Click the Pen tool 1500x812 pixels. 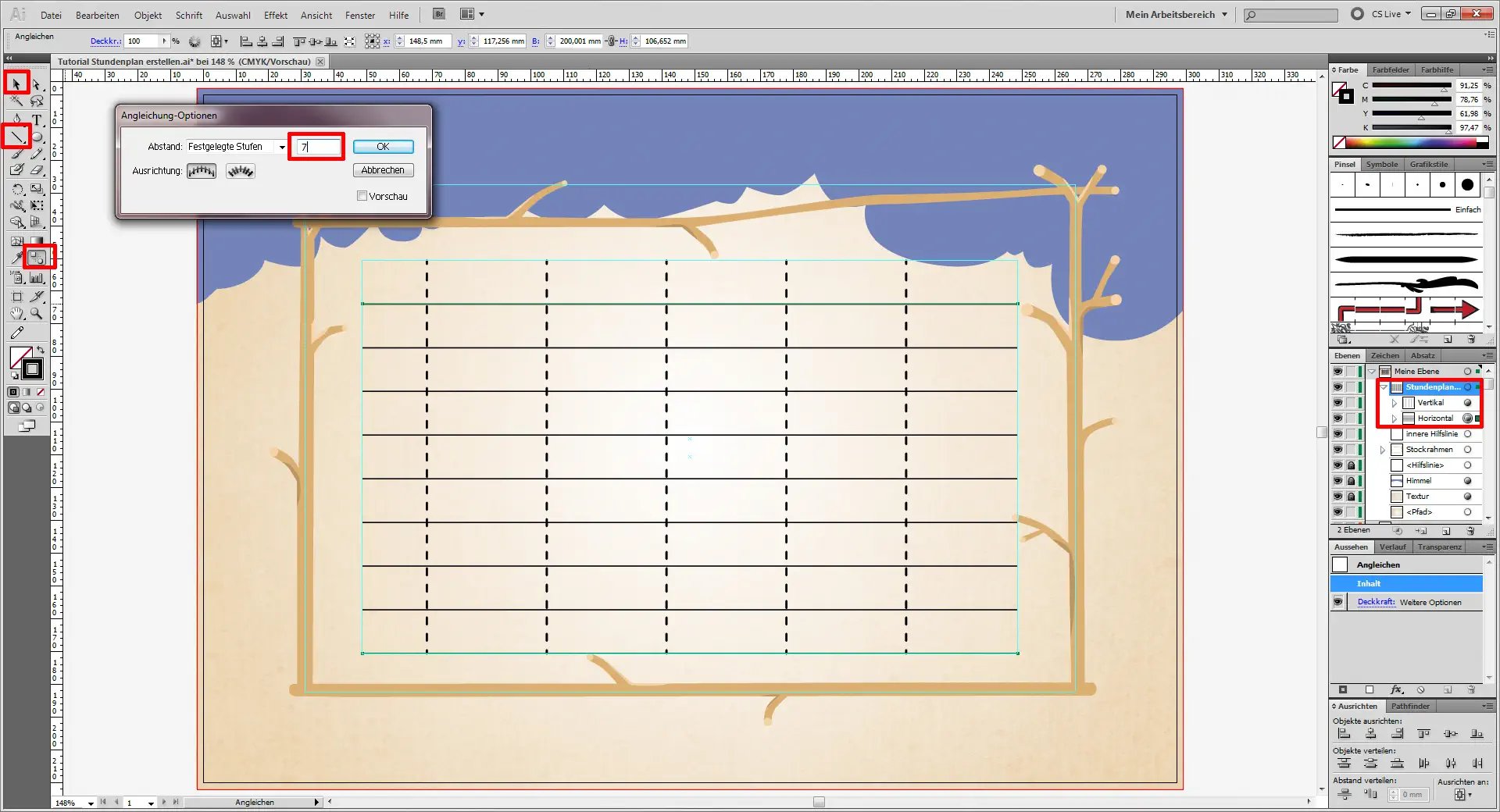point(16,119)
